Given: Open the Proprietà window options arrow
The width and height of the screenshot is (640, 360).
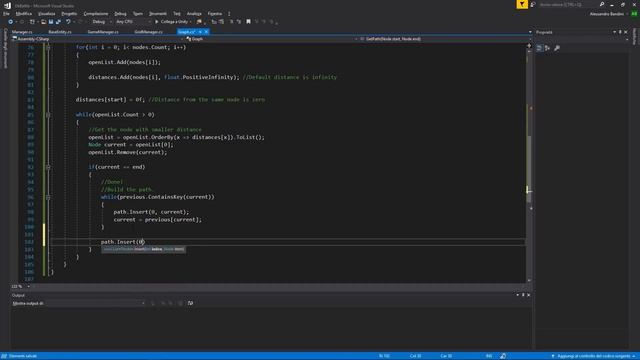Looking at the screenshot, I should click(614, 32).
